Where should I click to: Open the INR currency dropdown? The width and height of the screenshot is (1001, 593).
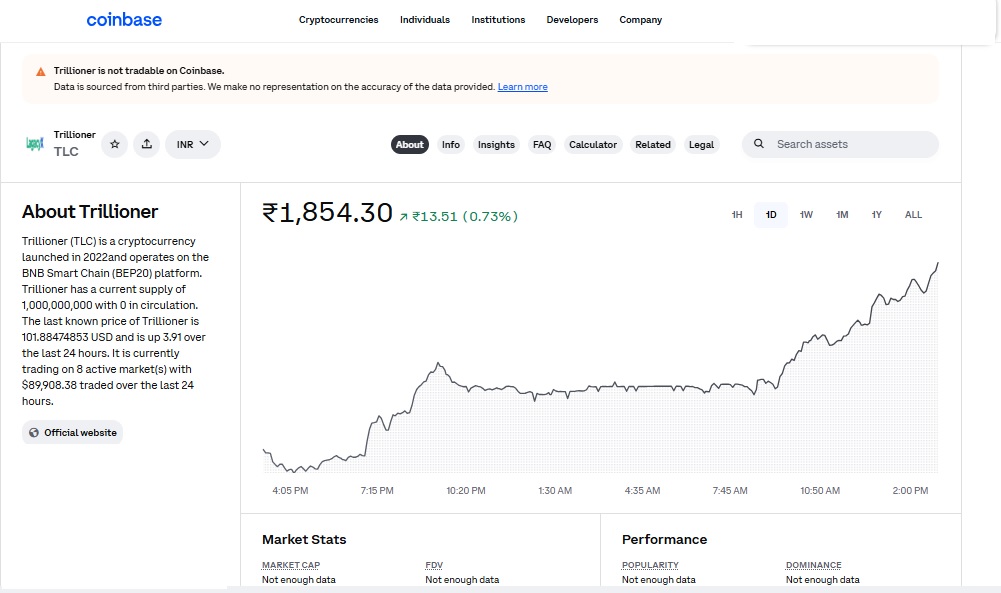pyautogui.click(x=193, y=144)
